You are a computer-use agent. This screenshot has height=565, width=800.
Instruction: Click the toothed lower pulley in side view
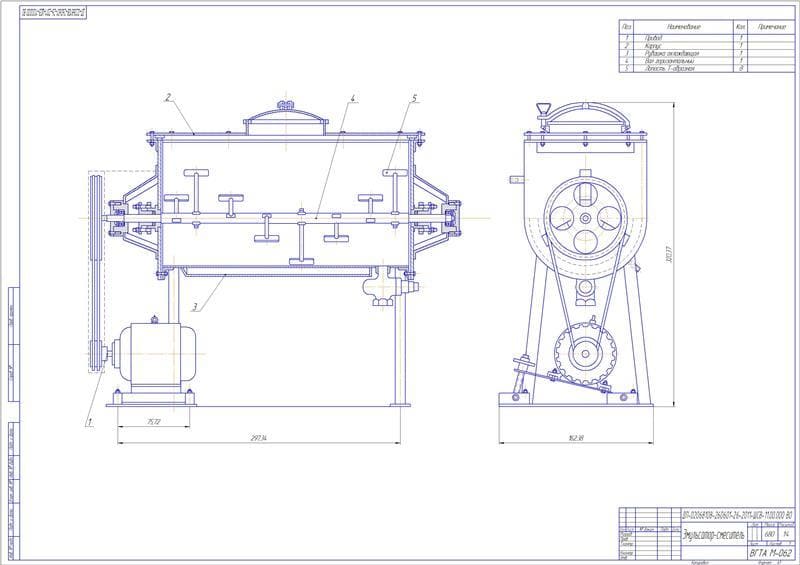pyautogui.click(x=585, y=353)
